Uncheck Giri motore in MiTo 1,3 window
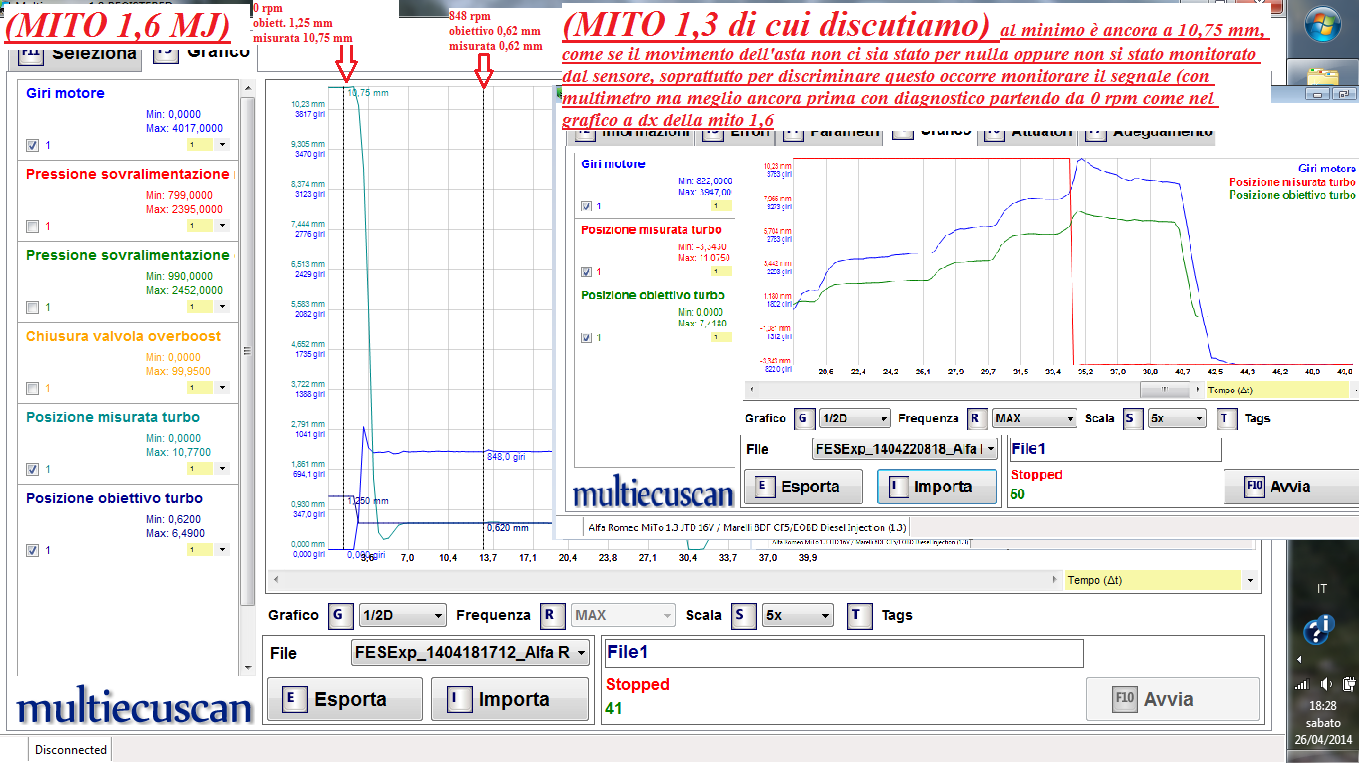 (587, 206)
